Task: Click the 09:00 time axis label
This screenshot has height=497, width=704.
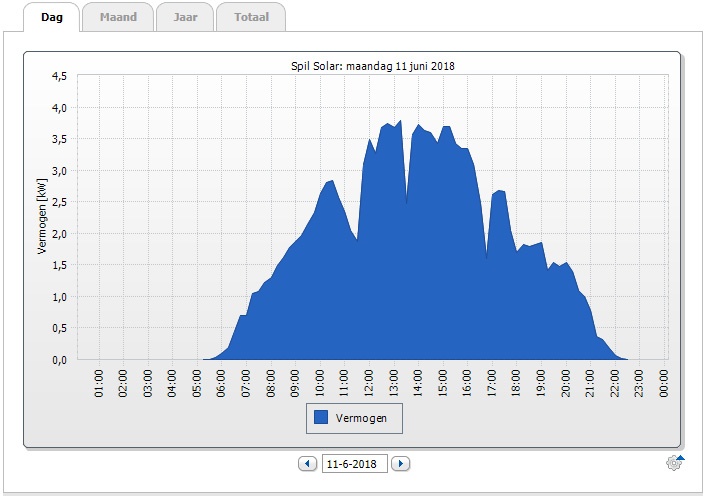Action: tap(295, 383)
